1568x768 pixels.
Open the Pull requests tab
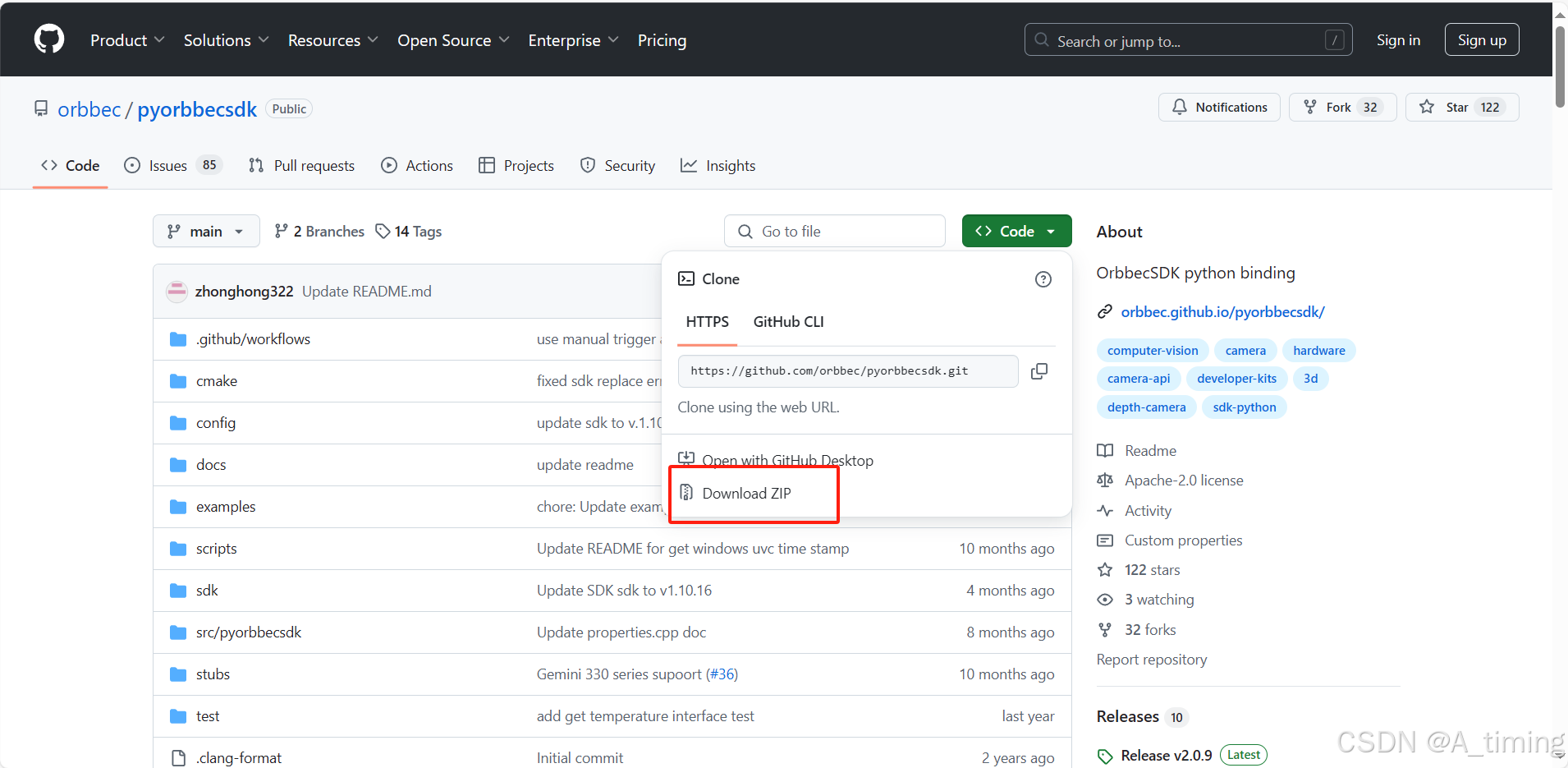(302, 166)
